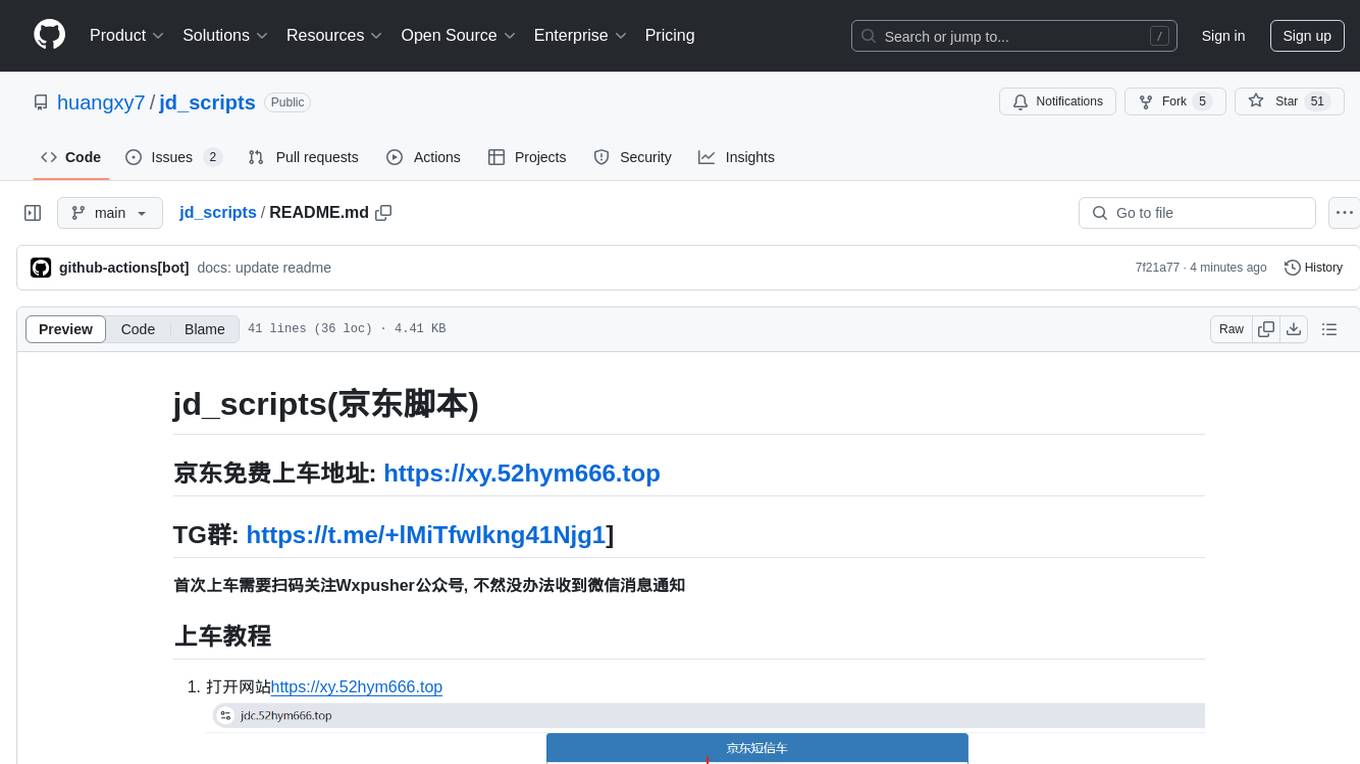
Task: Open the https://xy.52hym666.top heading link
Action: tap(522, 473)
